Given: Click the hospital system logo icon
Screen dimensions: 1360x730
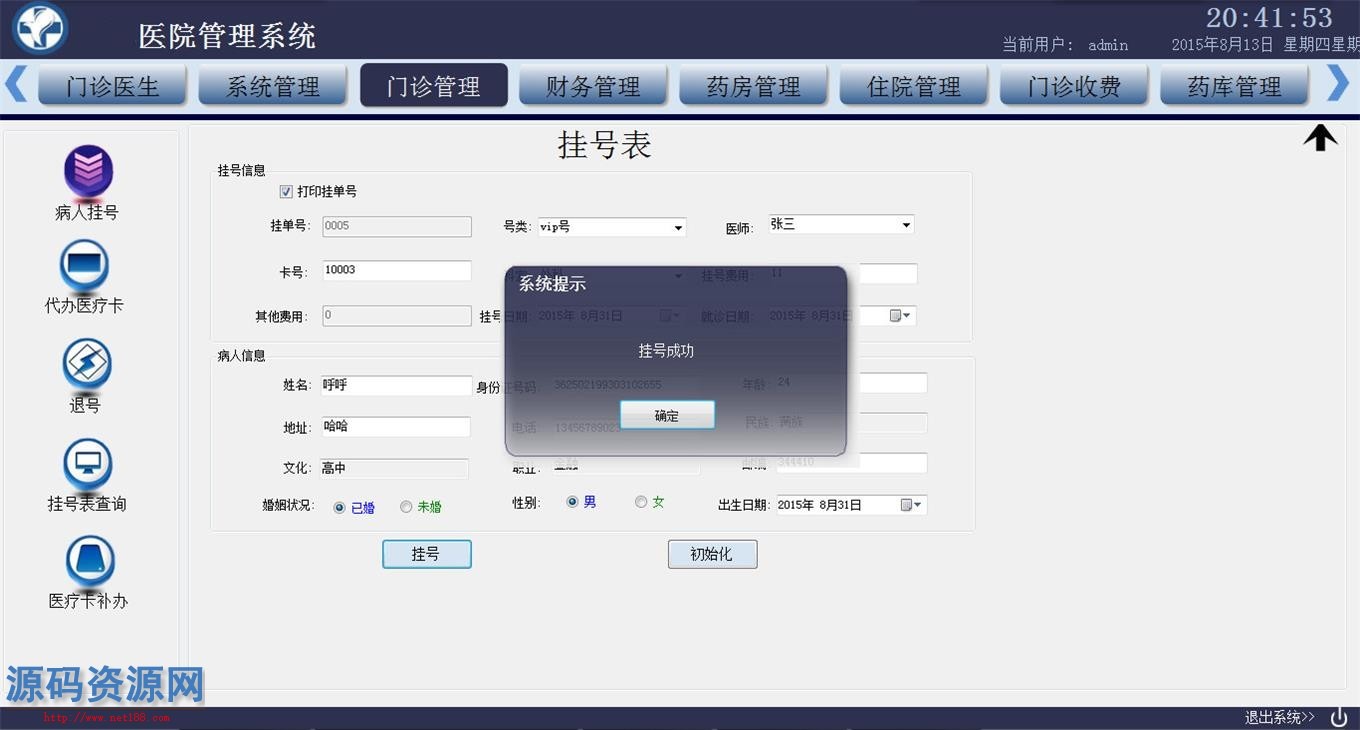Looking at the screenshot, I should [x=40, y=28].
